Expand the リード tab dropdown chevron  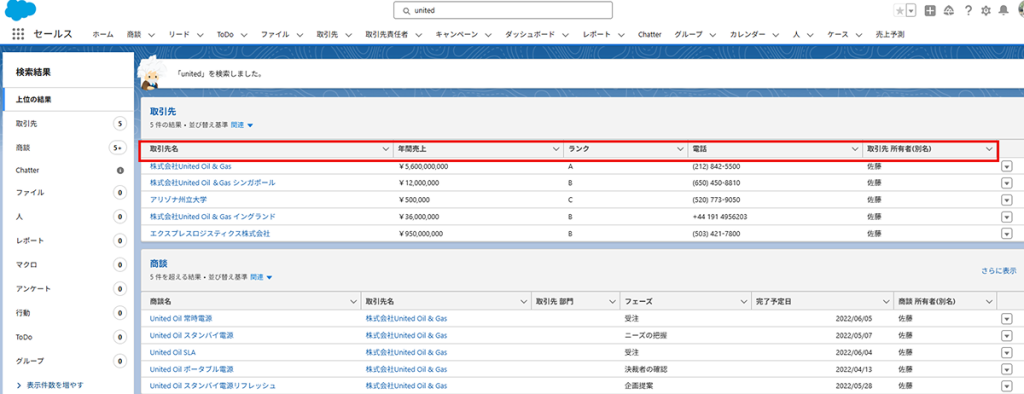point(200,35)
